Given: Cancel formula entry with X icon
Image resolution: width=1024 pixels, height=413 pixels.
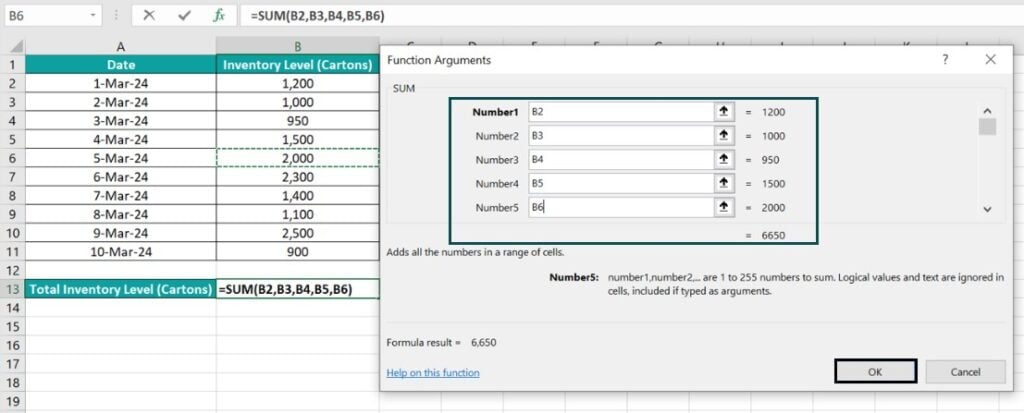Looking at the screenshot, I should click(149, 16).
